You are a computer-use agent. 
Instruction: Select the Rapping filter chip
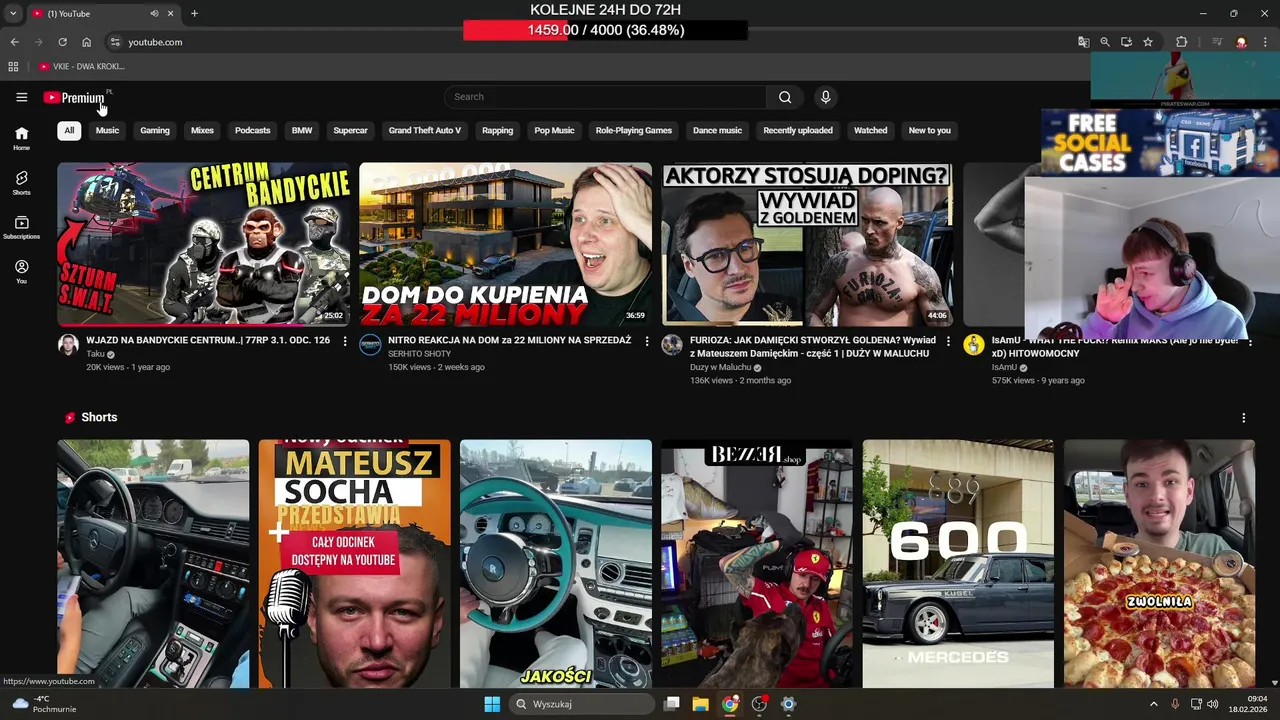click(x=497, y=130)
